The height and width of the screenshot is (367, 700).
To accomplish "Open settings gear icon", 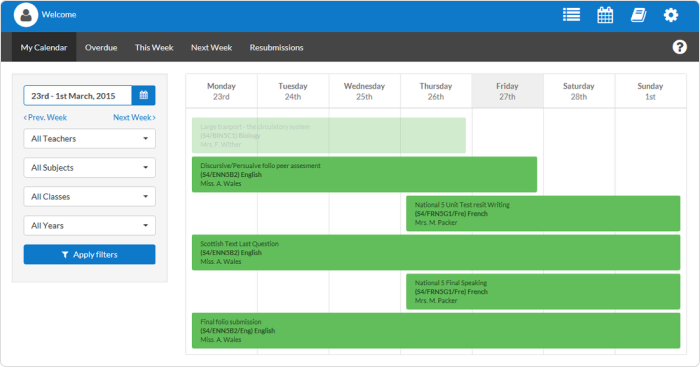I will point(671,15).
